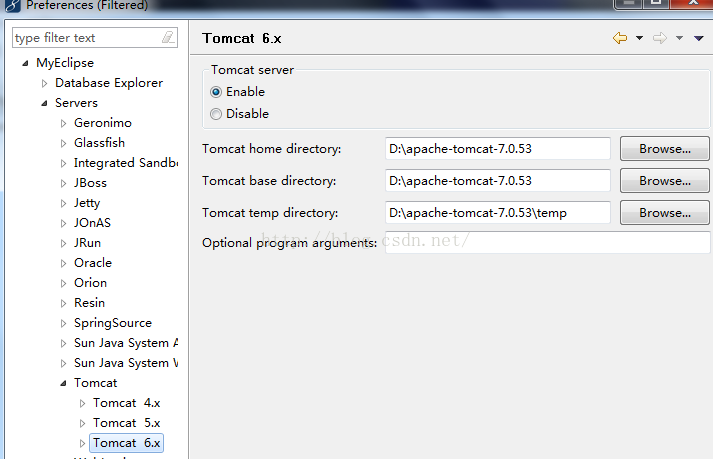Select JRun in the server list
The height and width of the screenshot is (459, 713).
(x=87, y=243)
